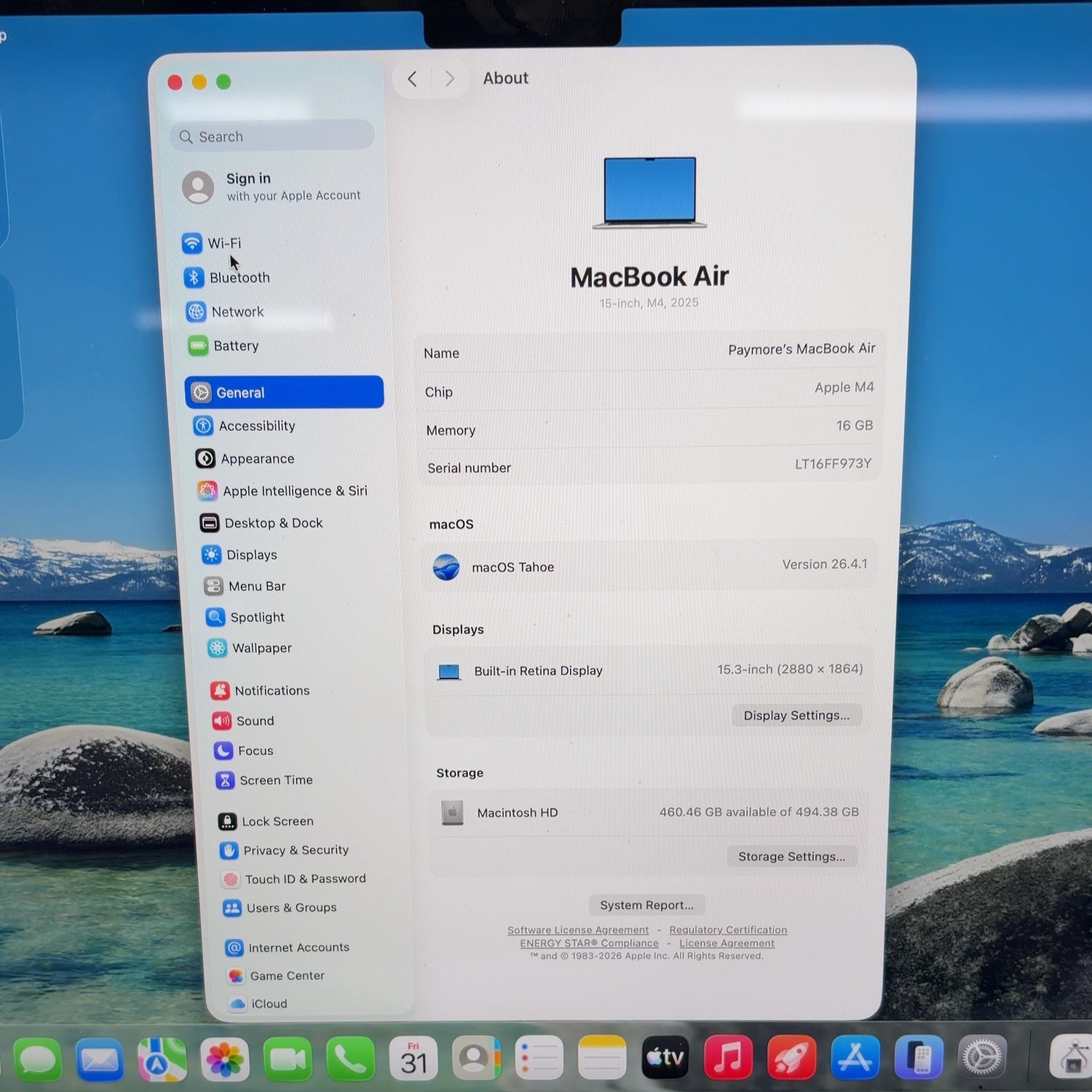Open Focus settings
1092x1092 pixels.
244,751
